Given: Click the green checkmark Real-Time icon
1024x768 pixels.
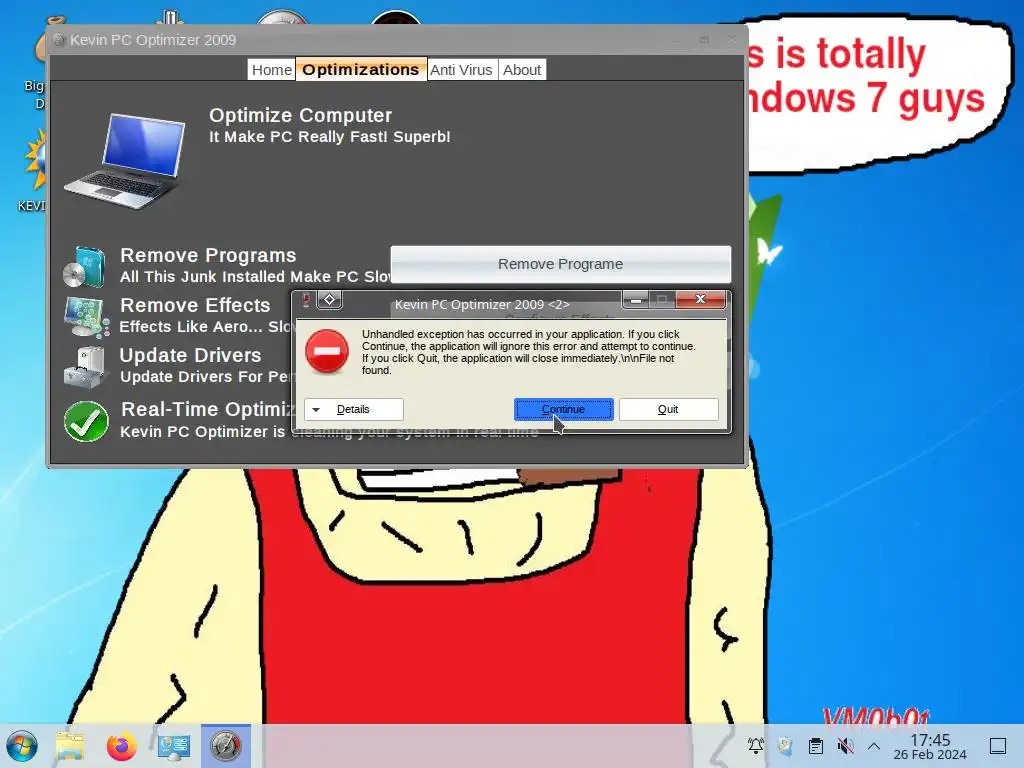Looking at the screenshot, I should (86, 421).
